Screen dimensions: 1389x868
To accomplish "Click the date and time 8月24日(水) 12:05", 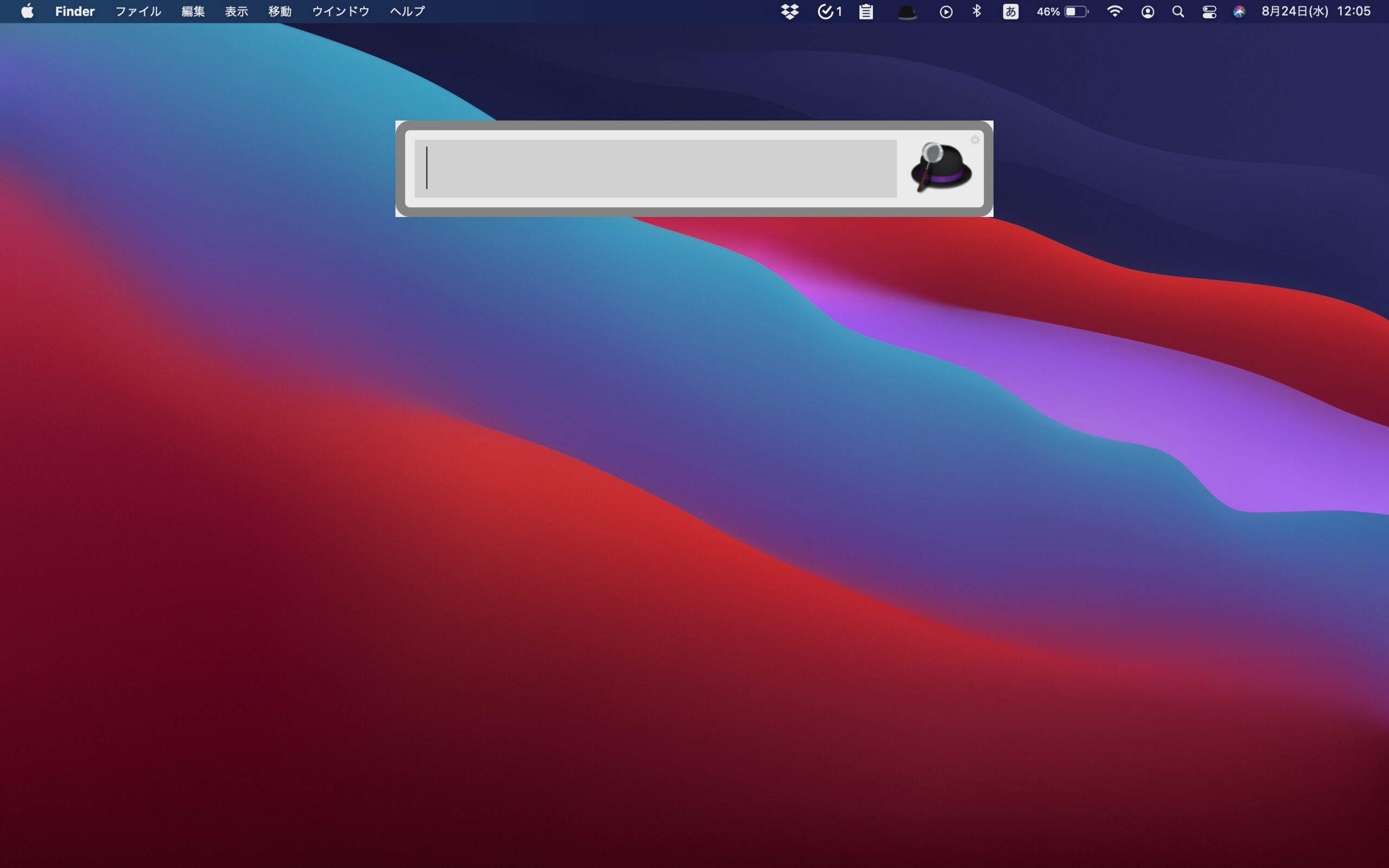I will point(1316,11).
